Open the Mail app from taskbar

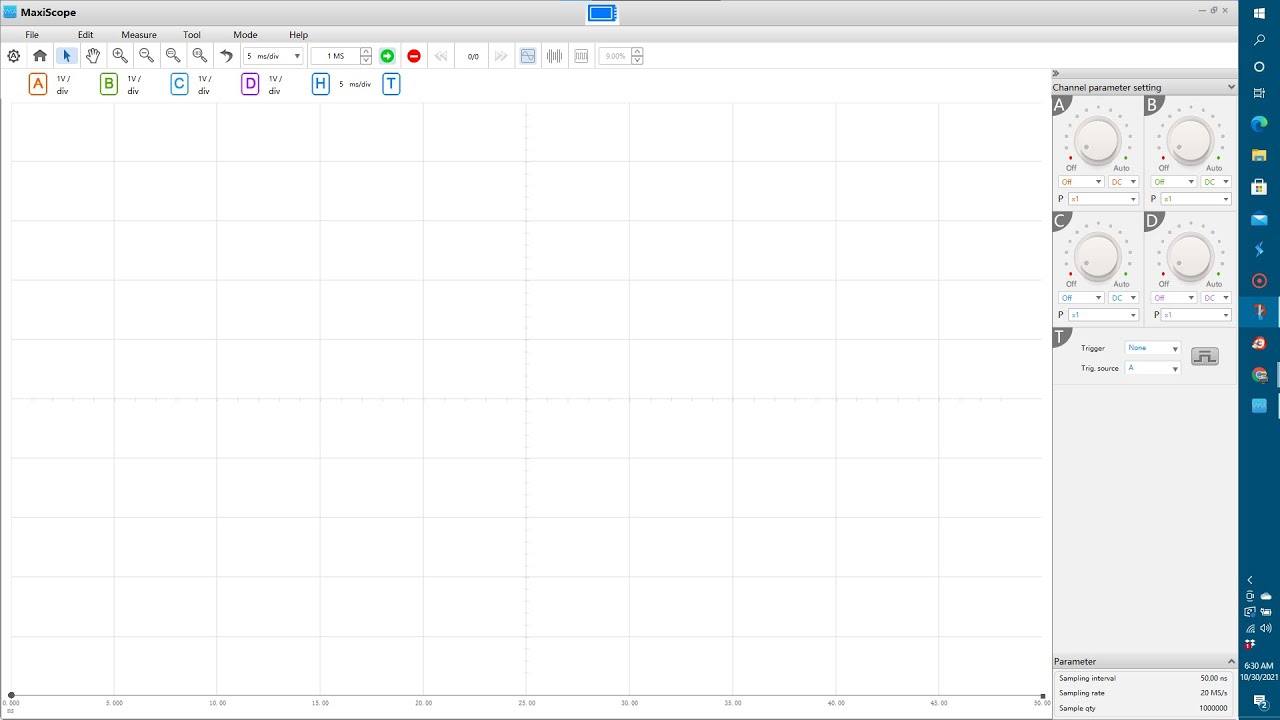pos(1260,219)
